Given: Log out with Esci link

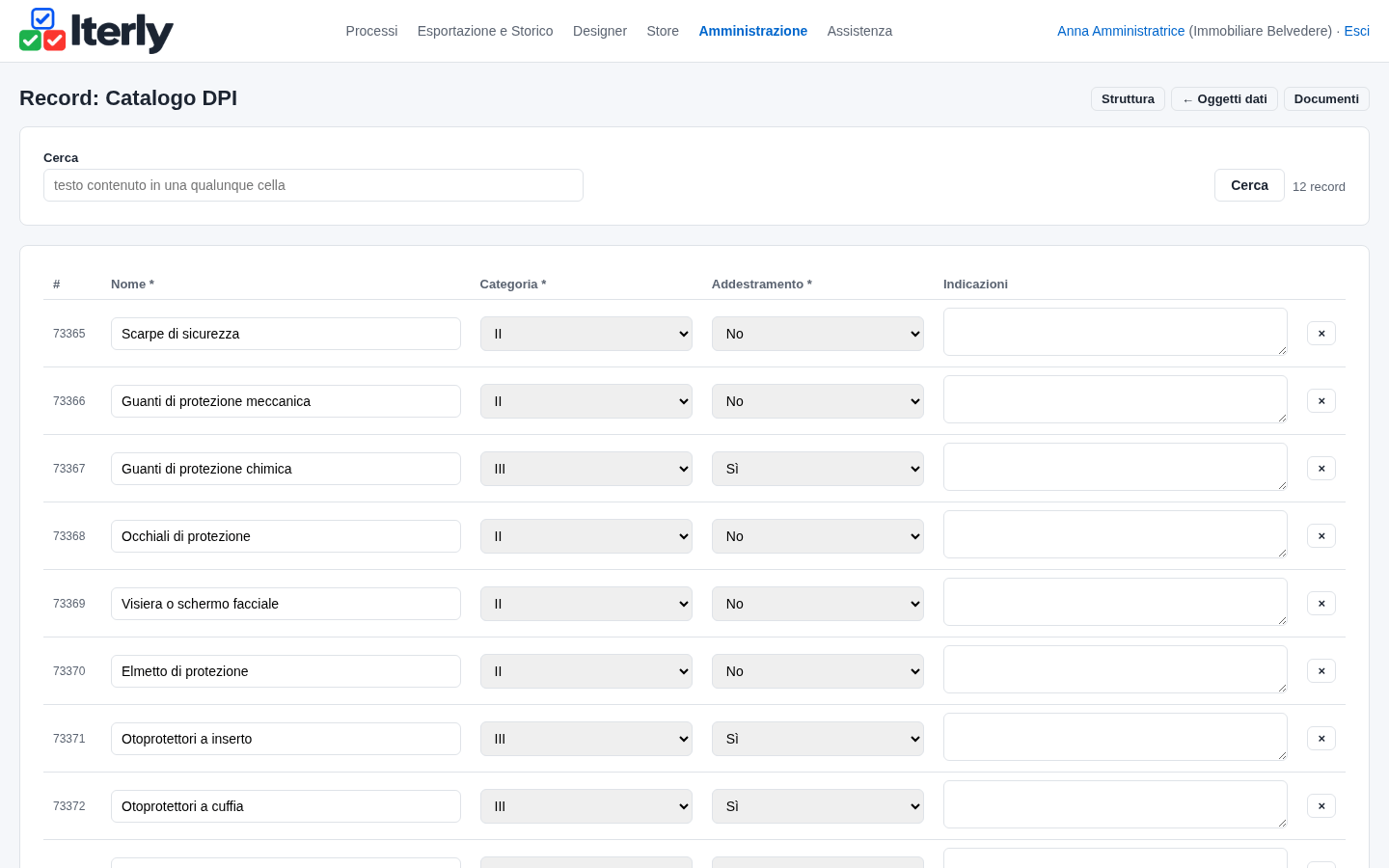Looking at the screenshot, I should (1356, 31).
